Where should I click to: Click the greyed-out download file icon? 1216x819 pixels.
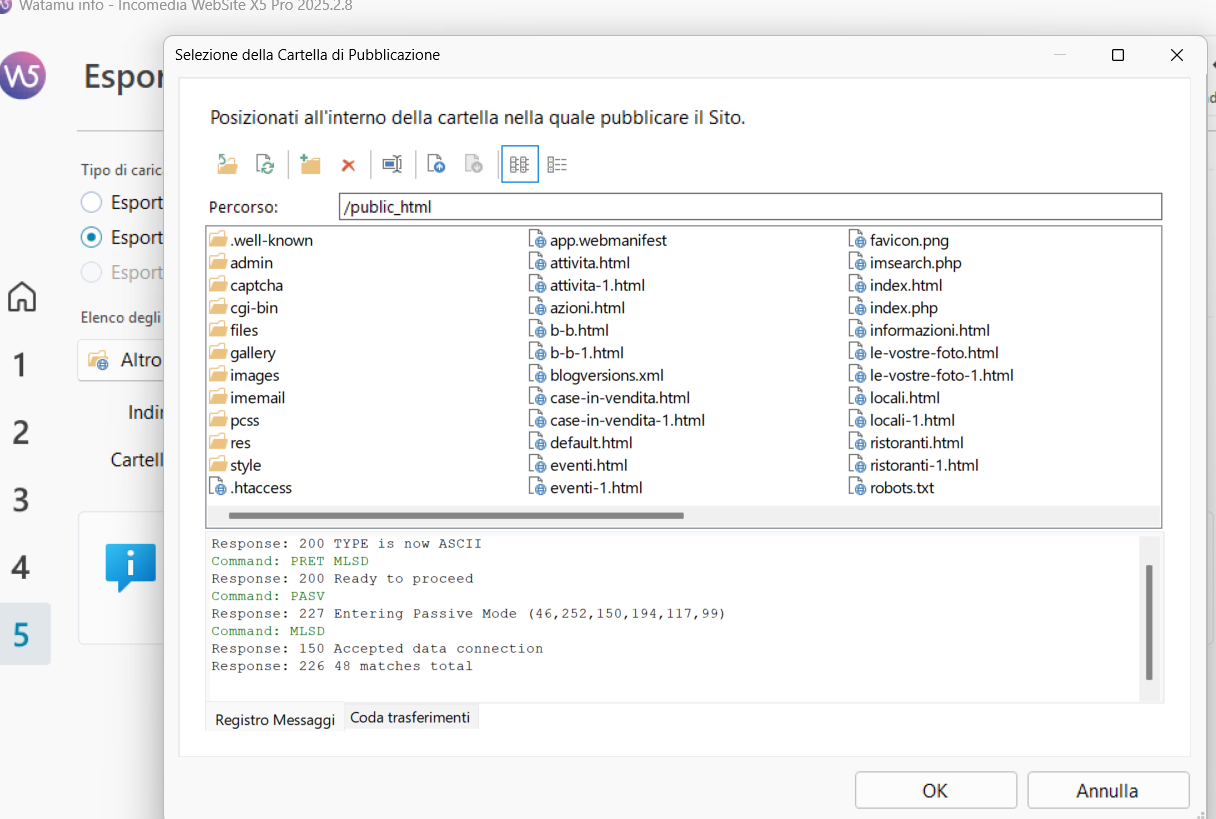tap(474, 164)
